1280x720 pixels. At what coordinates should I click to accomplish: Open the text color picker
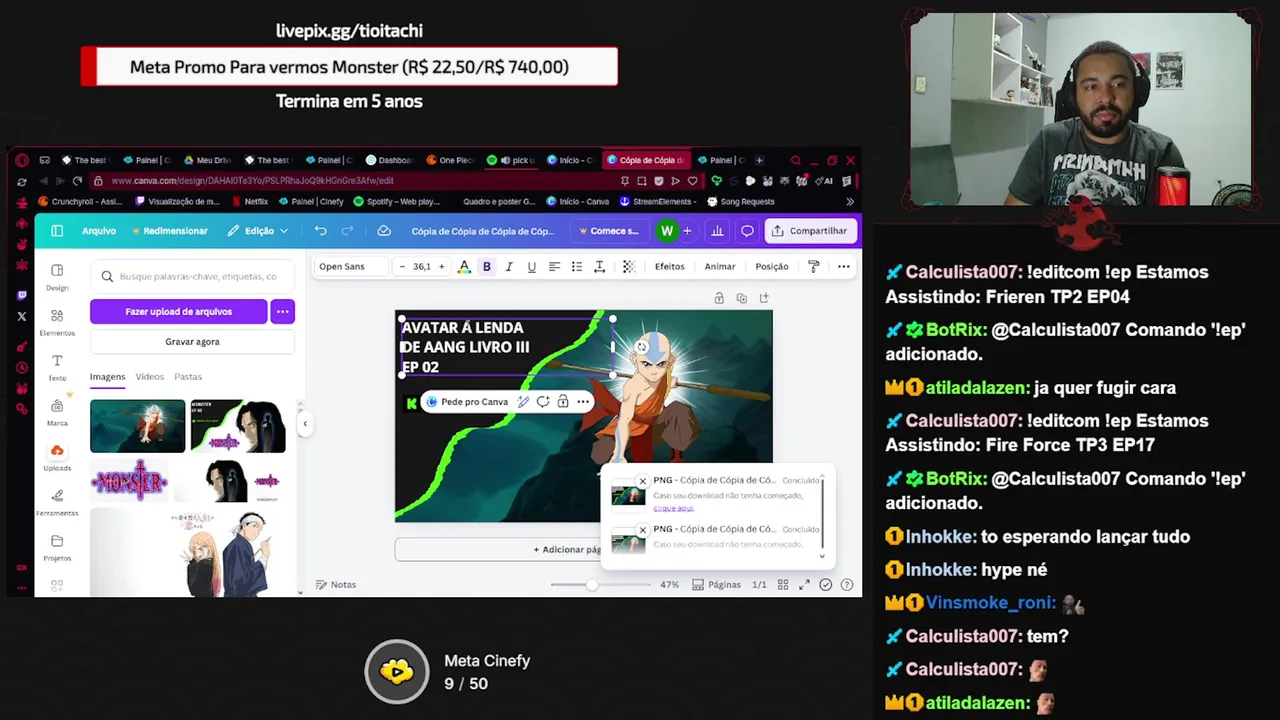(x=464, y=267)
